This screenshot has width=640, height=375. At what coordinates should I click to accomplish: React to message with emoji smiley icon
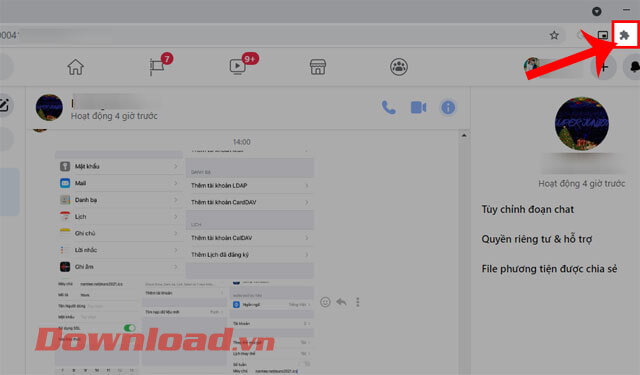tap(325, 302)
